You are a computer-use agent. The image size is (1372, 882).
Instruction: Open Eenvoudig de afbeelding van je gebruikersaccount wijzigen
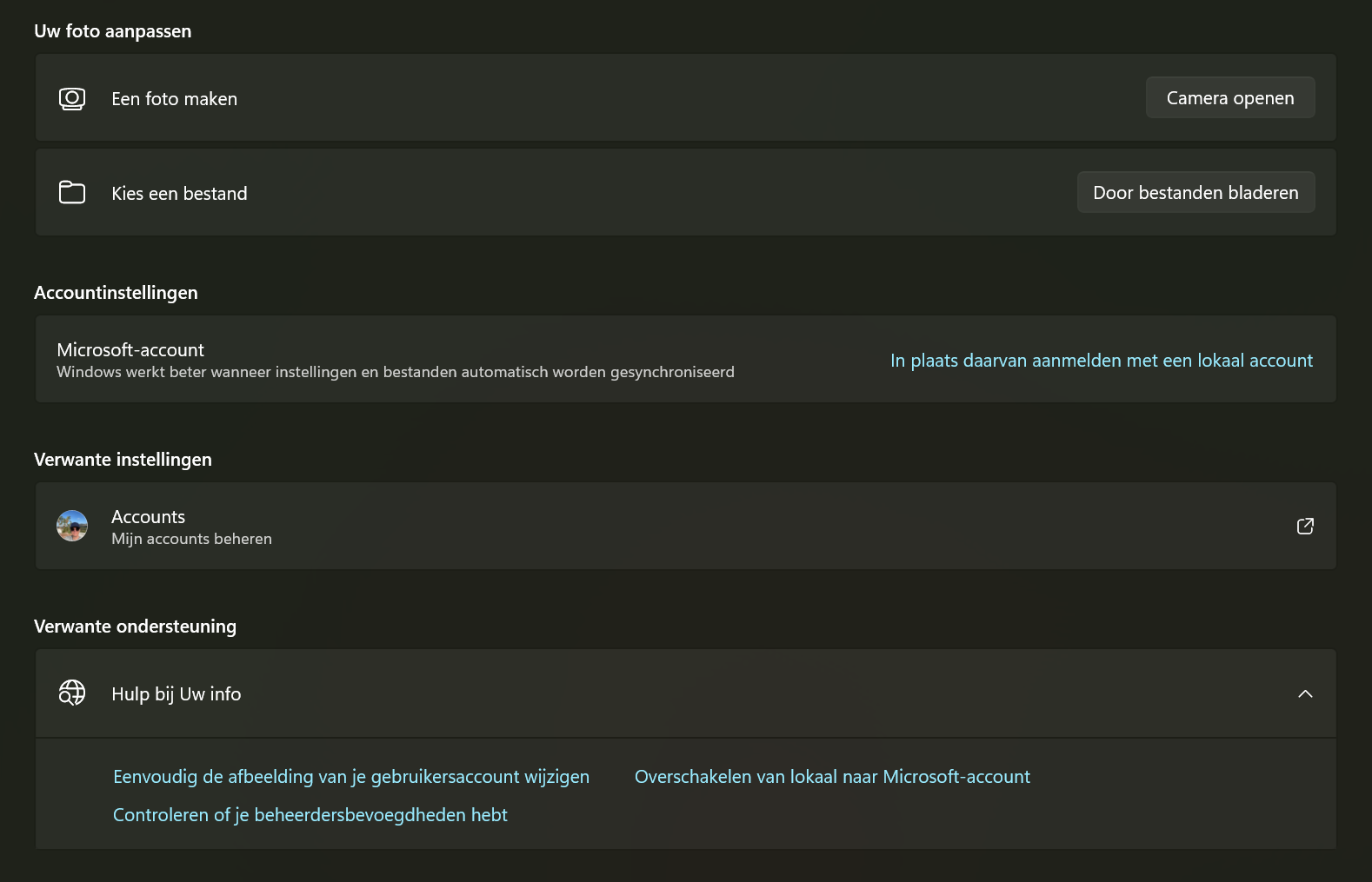pos(351,777)
